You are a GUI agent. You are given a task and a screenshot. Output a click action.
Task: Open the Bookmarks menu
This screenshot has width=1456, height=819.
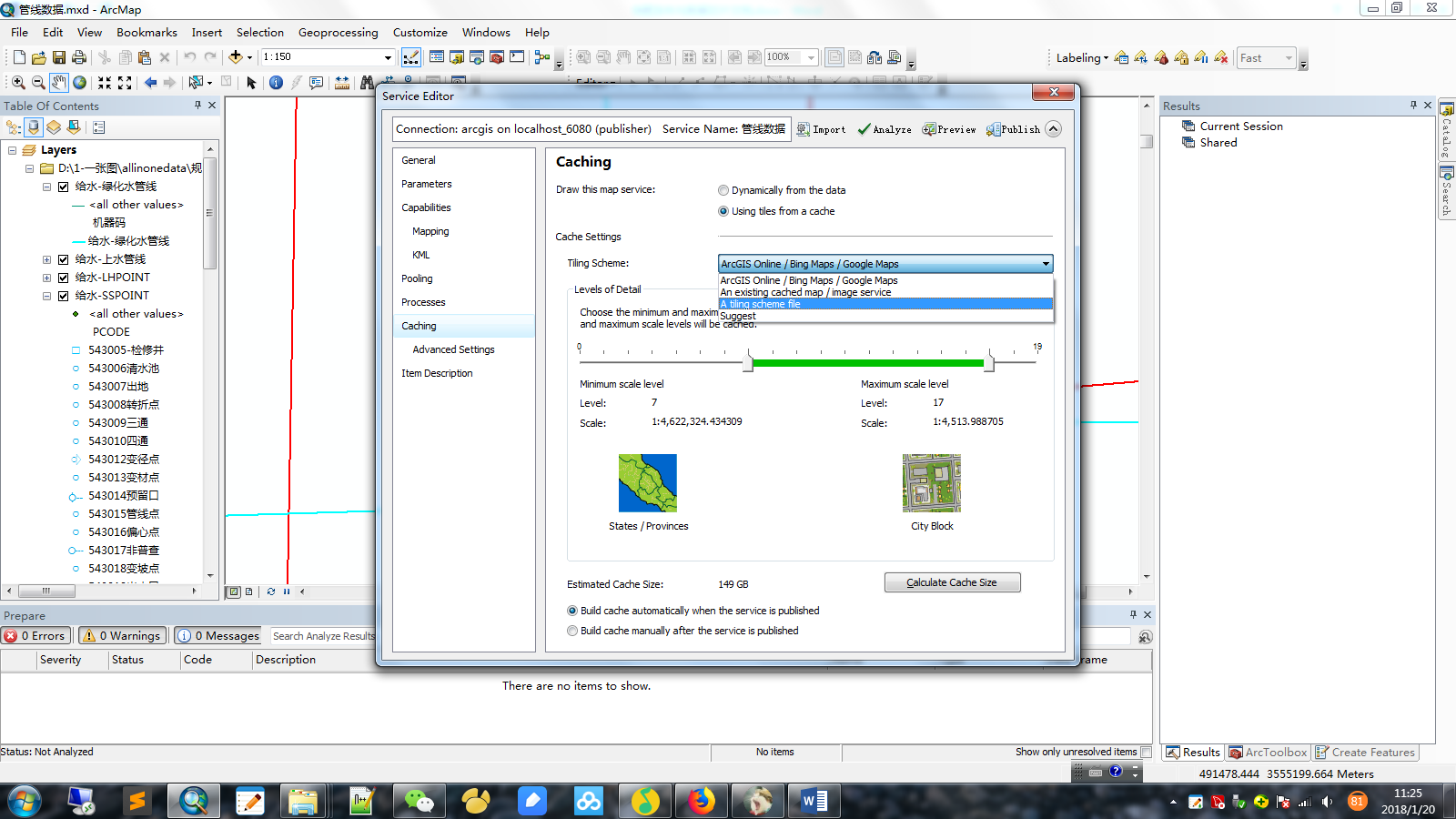click(x=147, y=32)
